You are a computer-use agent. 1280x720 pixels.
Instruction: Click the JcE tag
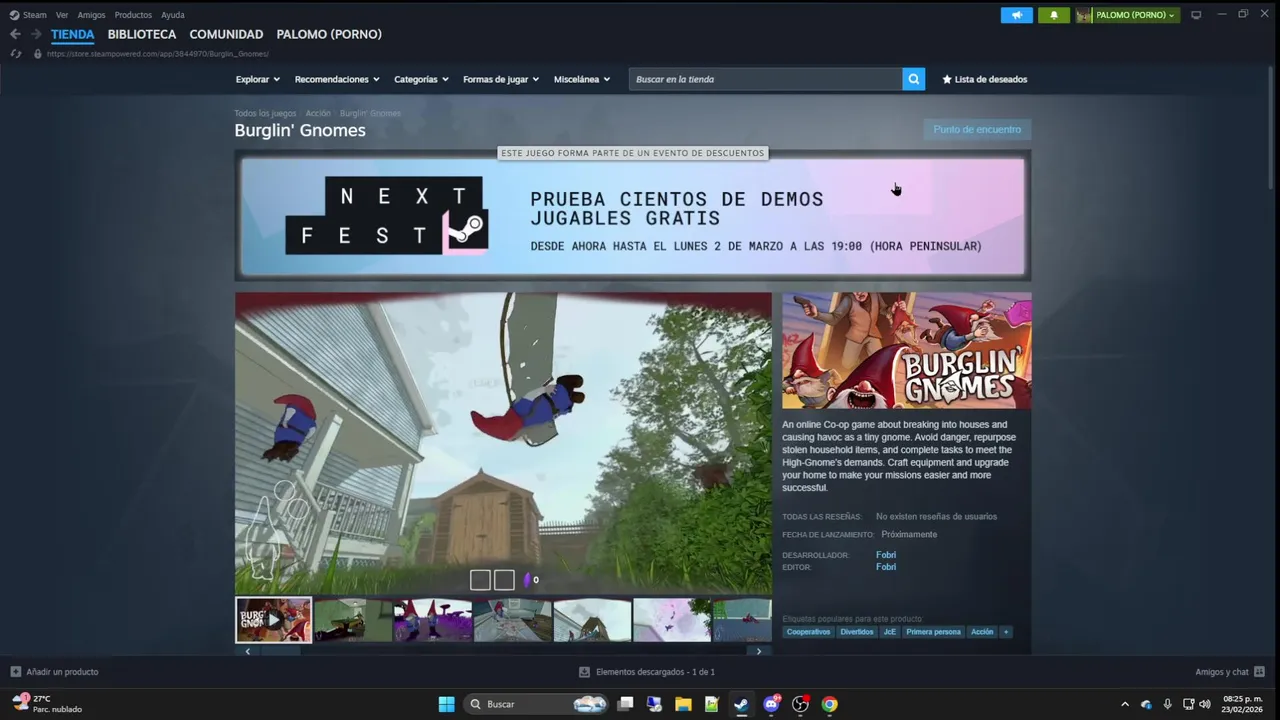pyautogui.click(x=890, y=632)
